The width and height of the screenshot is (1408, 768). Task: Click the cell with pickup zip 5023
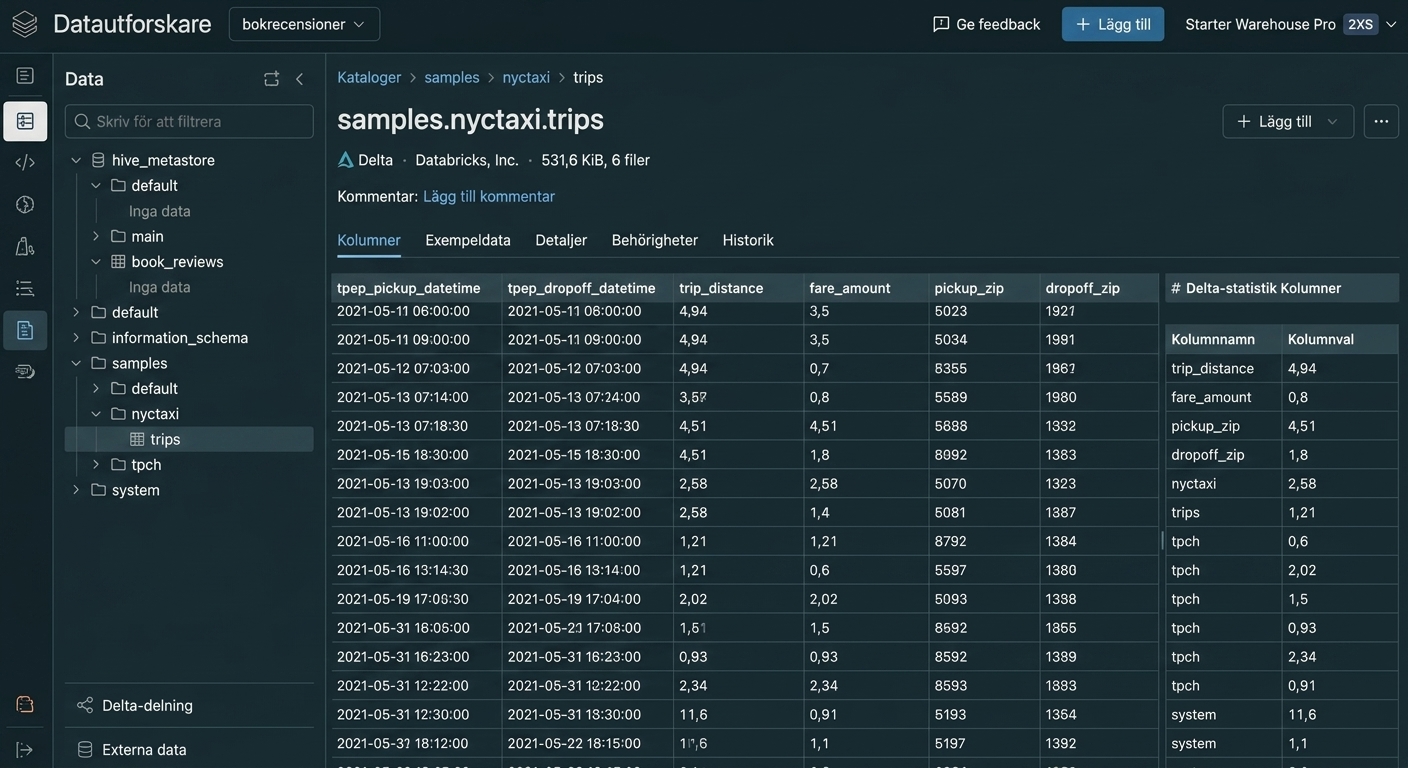click(x=984, y=311)
